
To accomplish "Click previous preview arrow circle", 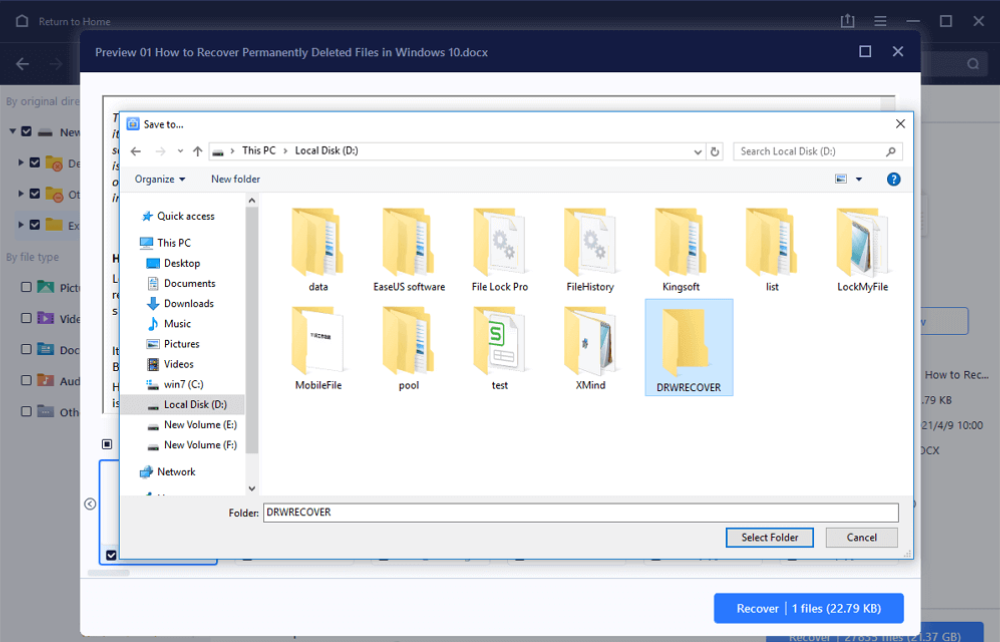I will pyautogui.click(x=90, y=504).
